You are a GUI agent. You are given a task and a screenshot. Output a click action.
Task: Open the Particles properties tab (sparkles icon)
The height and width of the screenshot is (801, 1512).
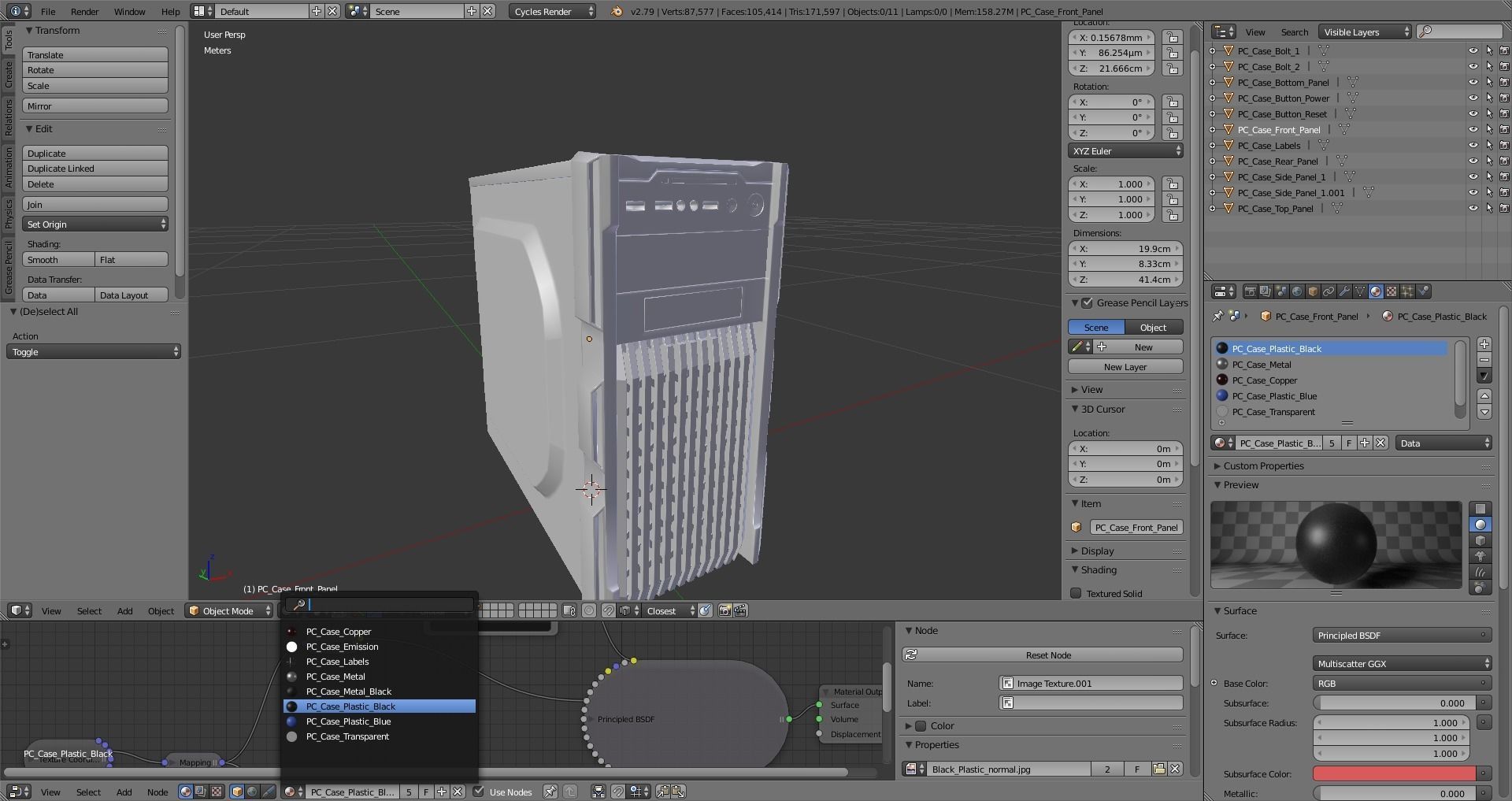(1407, 291)
